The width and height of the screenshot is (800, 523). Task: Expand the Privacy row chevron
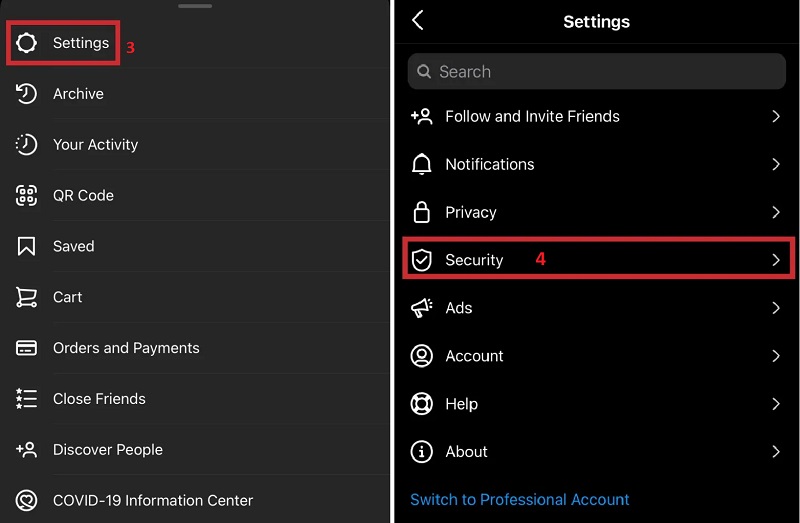pos(776,212)
